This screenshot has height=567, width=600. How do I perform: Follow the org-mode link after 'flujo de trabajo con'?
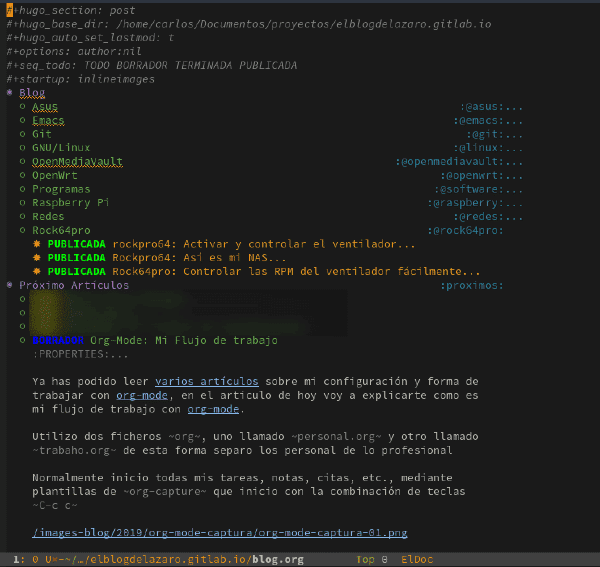213,409
